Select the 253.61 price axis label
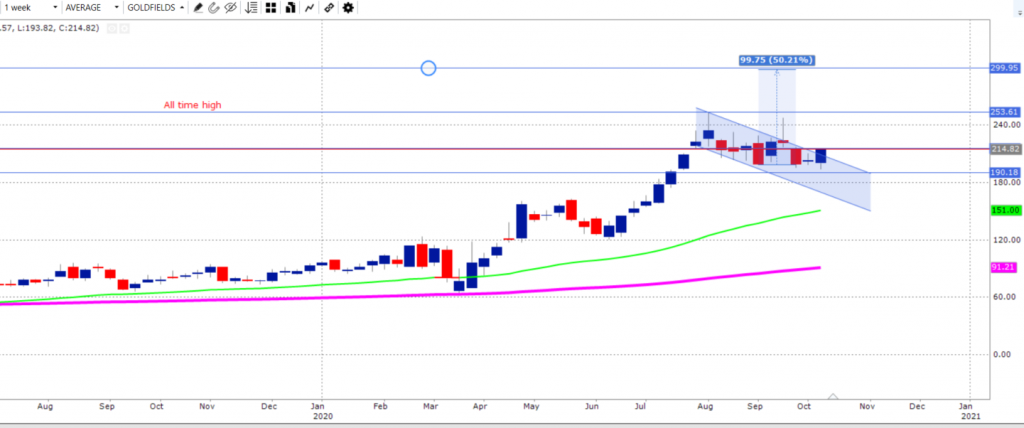Image resolution: width=1024 pixels, height=428 pixels. (1003, 112)
